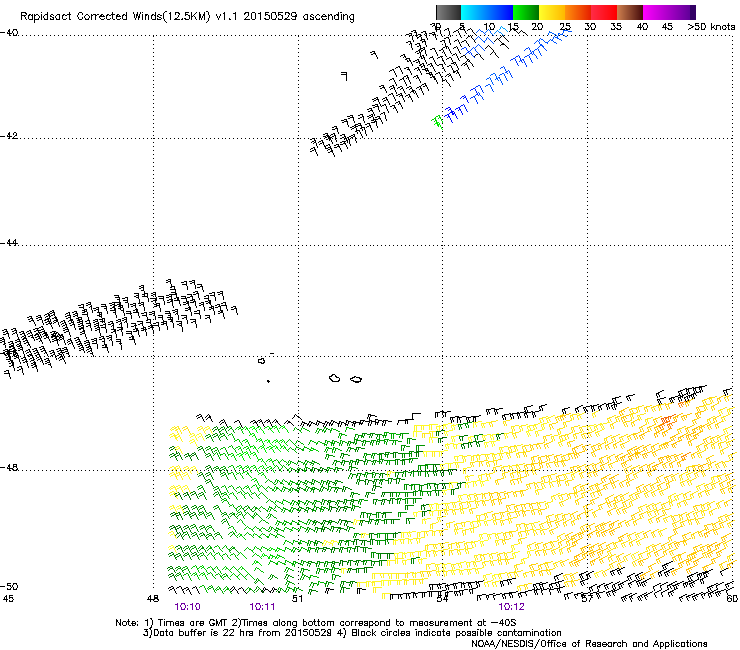Click the orange 25-30 knots legend segment
The height and width of the screenshot is (650, 740).
coord(578,12)
